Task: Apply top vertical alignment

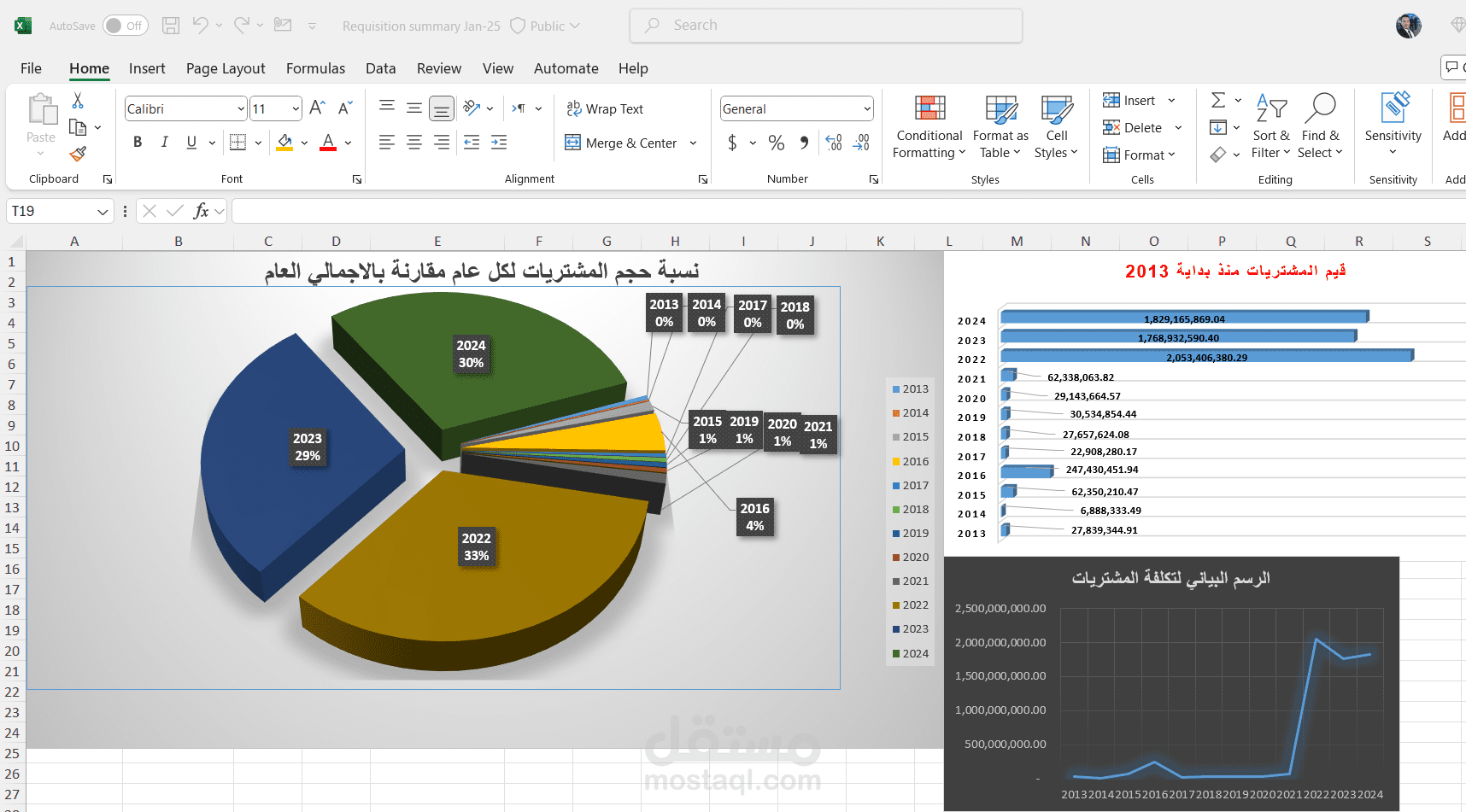Action: 387,106
